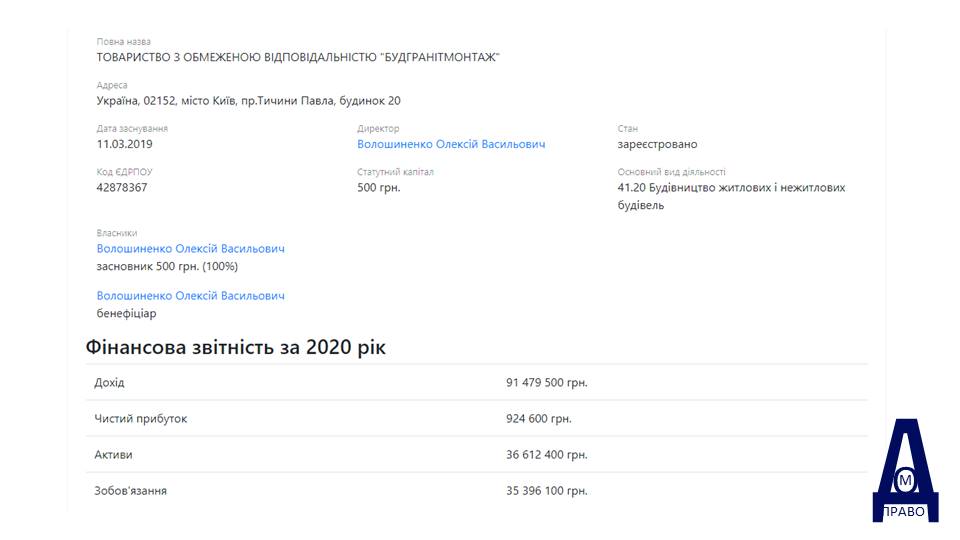Open director link Волошиненко Олексій Васильович
960x540 pixels.
tap(451, 144)
